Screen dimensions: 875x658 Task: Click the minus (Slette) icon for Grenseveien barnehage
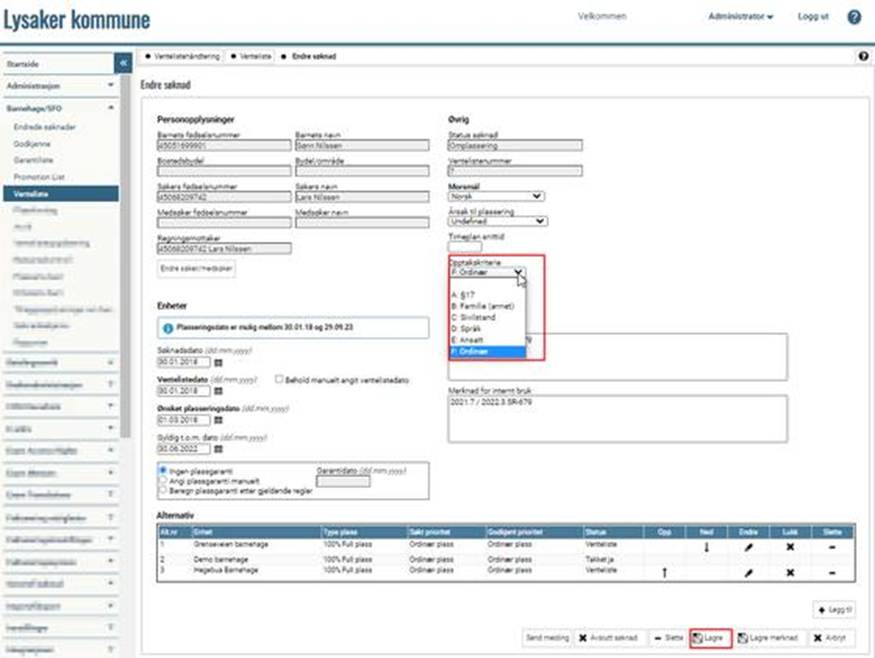832,547
